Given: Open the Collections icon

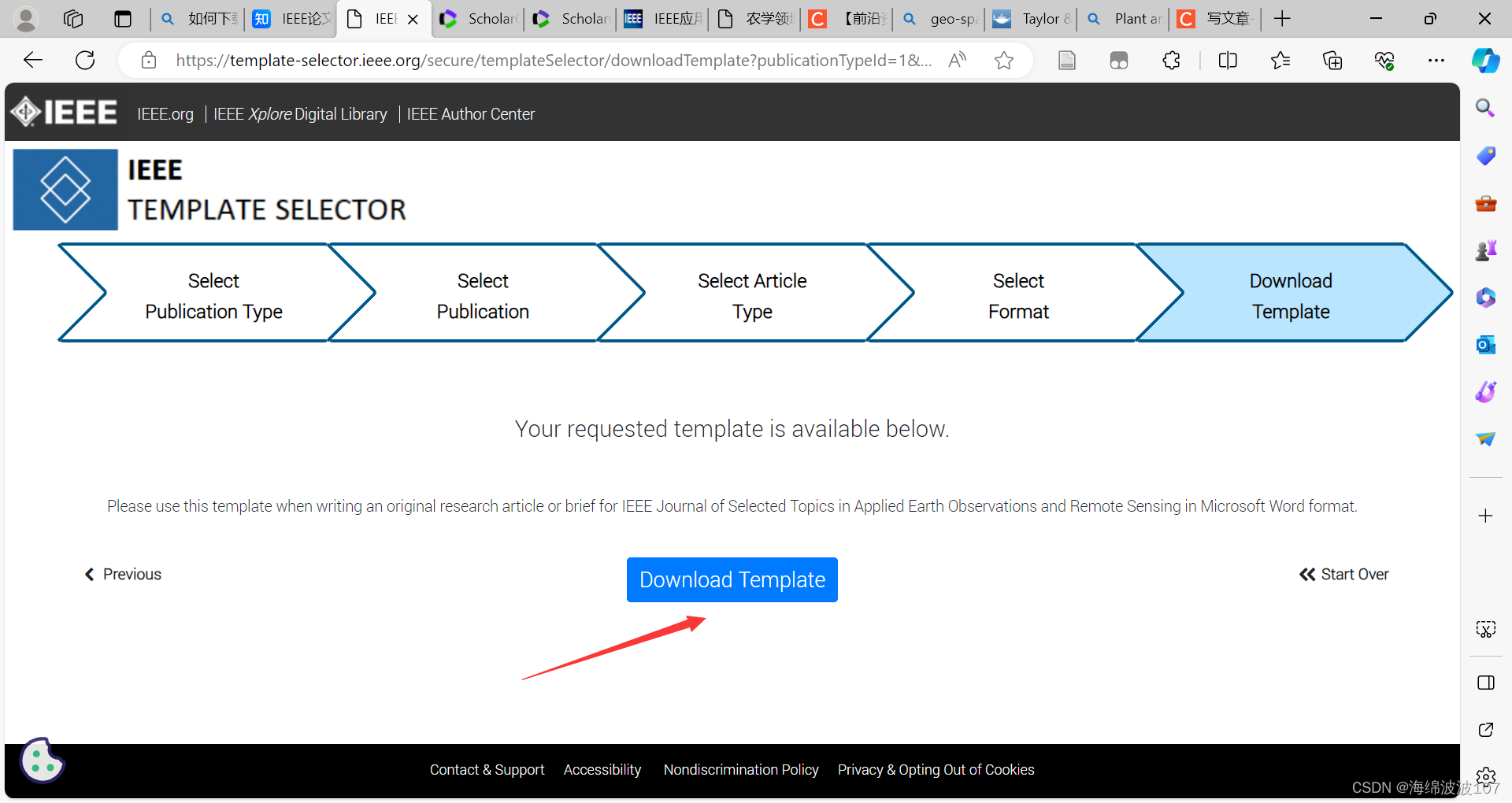Looking at the screenshot, I should pyautogui.click(x=1332, y=60).
